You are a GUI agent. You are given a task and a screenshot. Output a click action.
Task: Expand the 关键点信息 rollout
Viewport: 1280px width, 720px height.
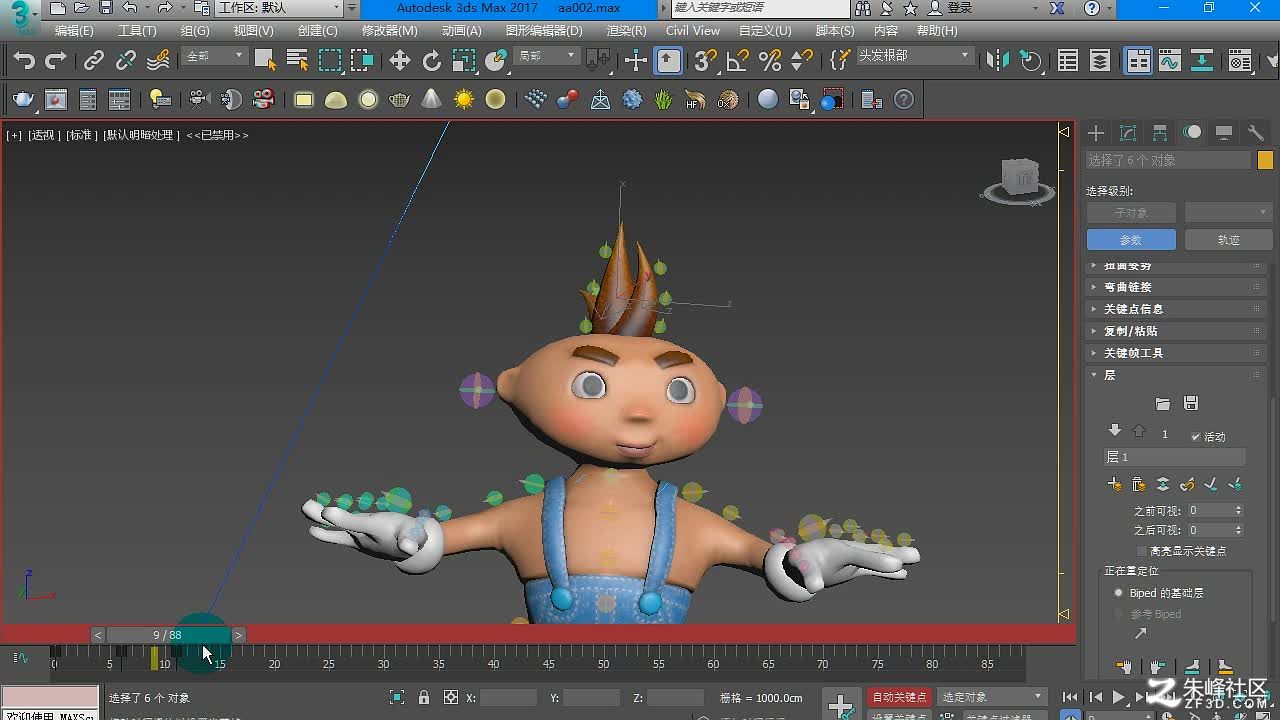pyautogui.click(x=1175, y=309)
